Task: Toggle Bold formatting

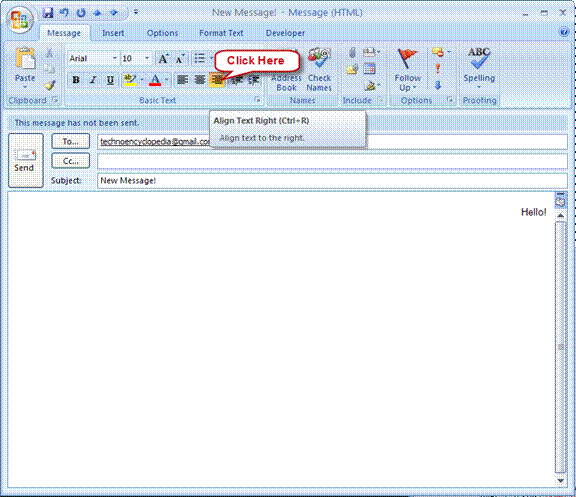Action: click(76, 80)
